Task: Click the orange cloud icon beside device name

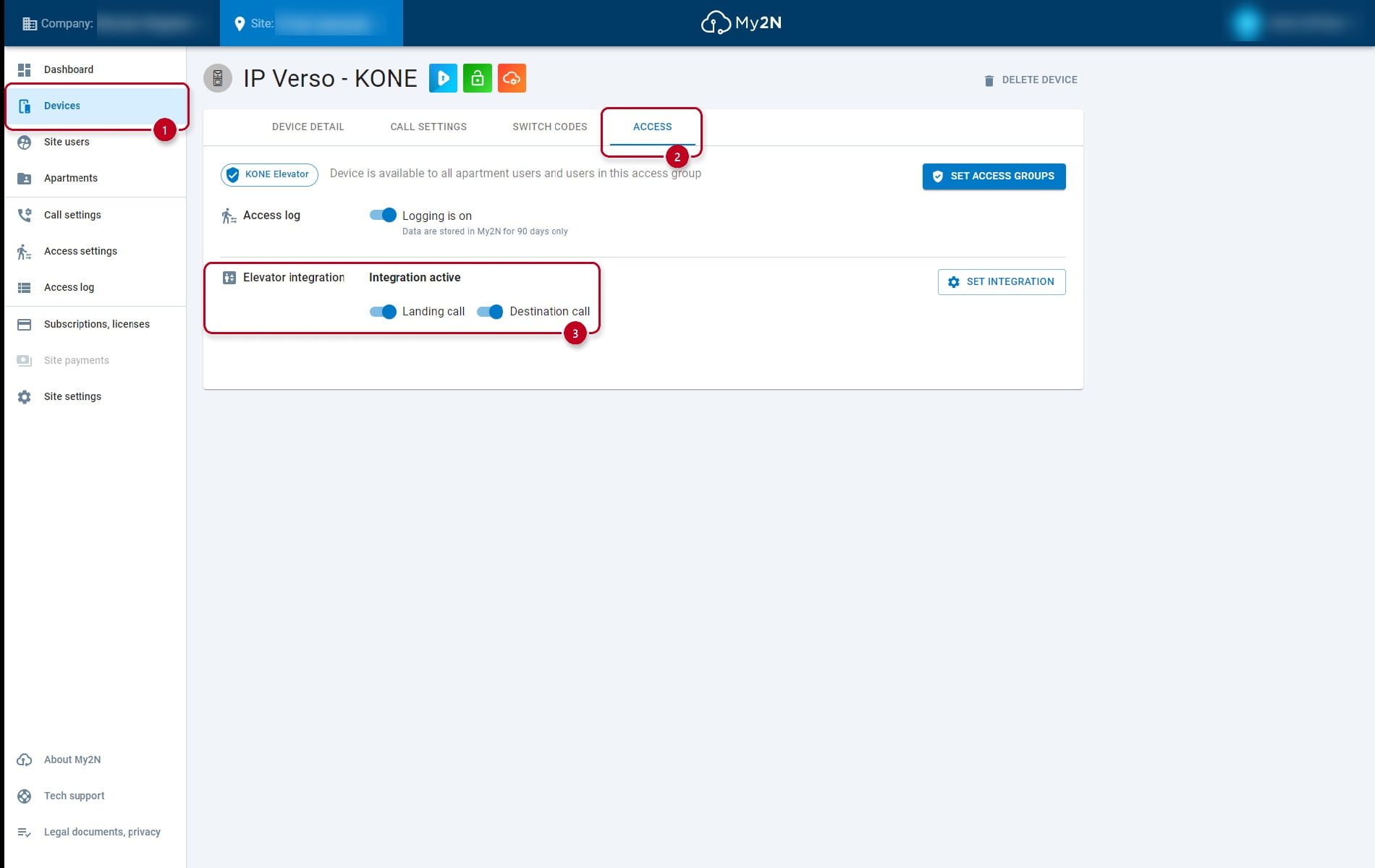Action: (x=512, y=78)
